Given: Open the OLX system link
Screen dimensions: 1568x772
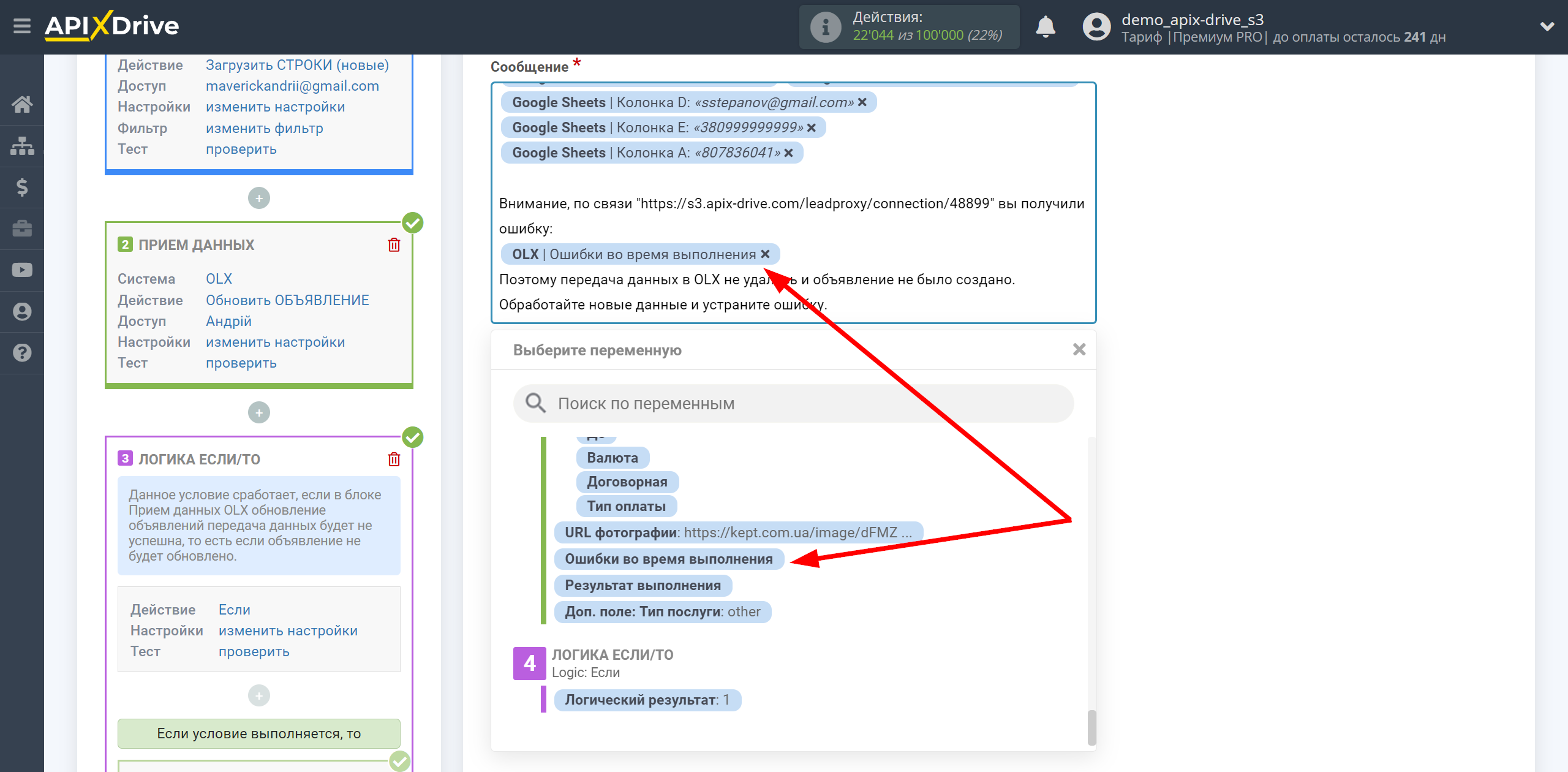Looking at the screenshot, I should (x=219, y=279).
